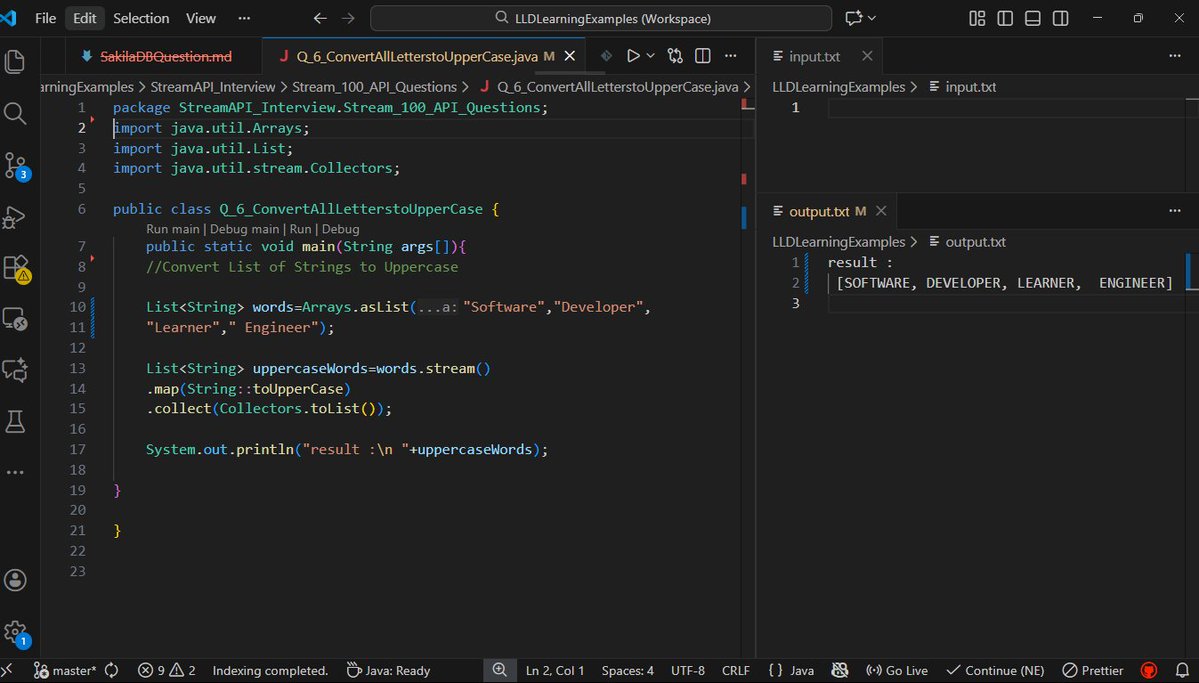This screenshot has width=1199, height=683.
Task: Open the Run and Debug sidebar view
Action: pyautogui.click(x=16, y=217)
